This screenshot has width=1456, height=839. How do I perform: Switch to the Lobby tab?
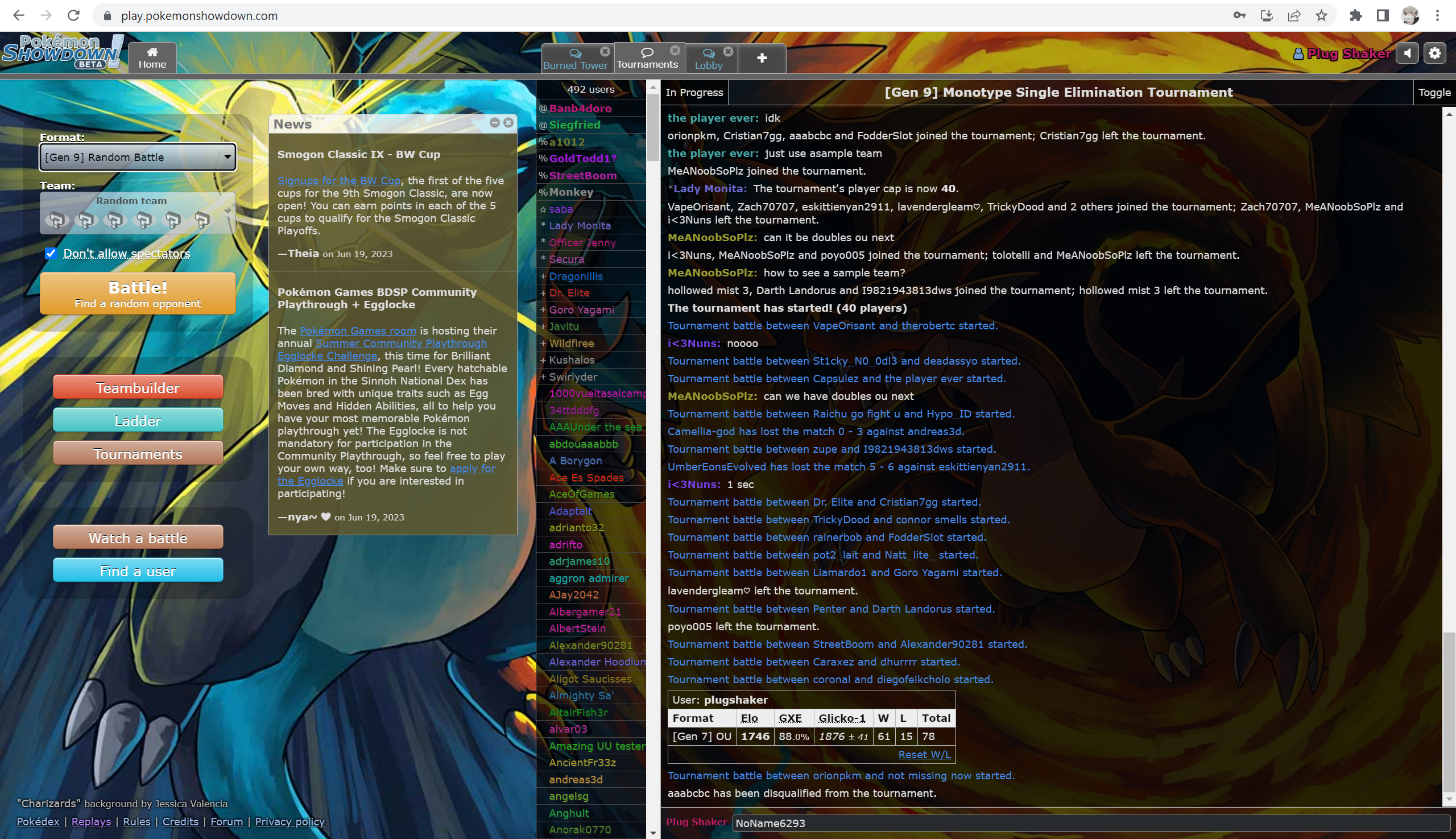click(708, 59)
